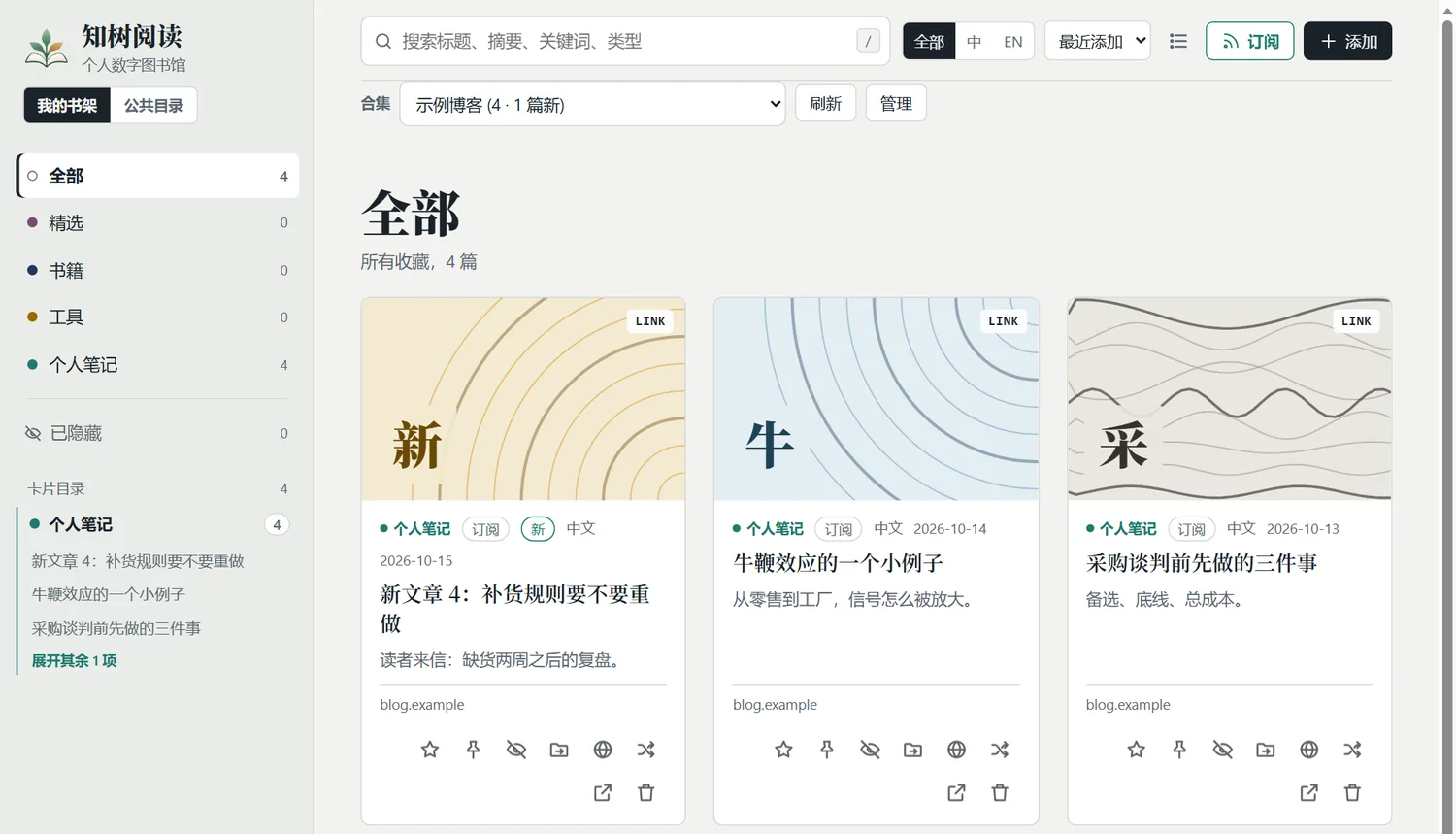This screenshot has width=1456, height=834.
Task: Click the 刷新 button
Action: click(825, 103)
